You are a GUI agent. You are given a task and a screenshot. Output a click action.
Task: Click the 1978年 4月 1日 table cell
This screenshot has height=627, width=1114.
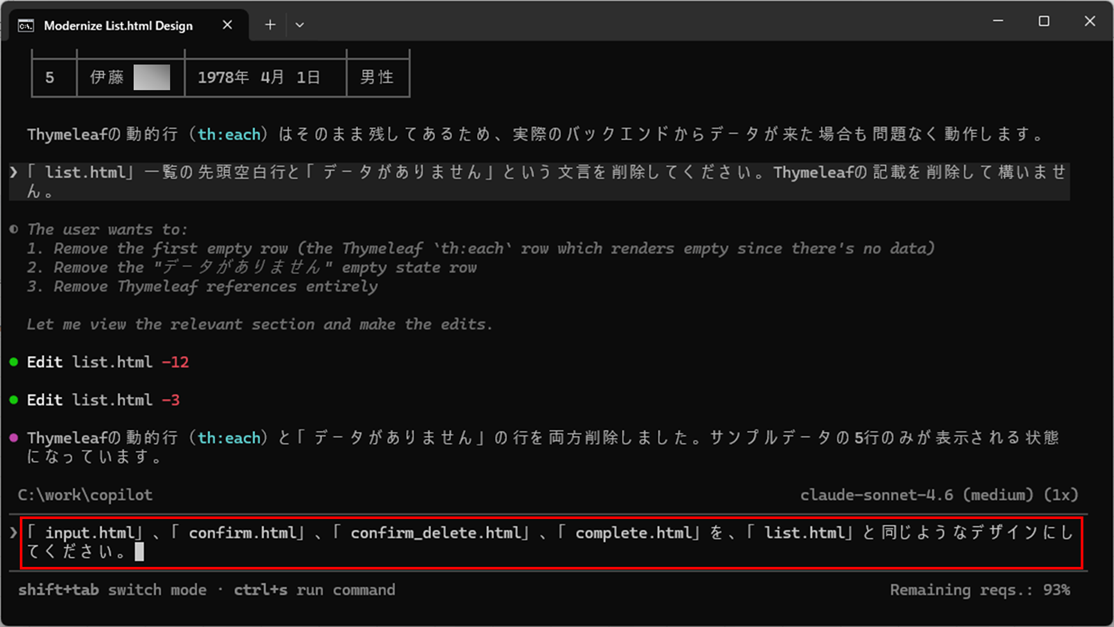coord(259,77)
